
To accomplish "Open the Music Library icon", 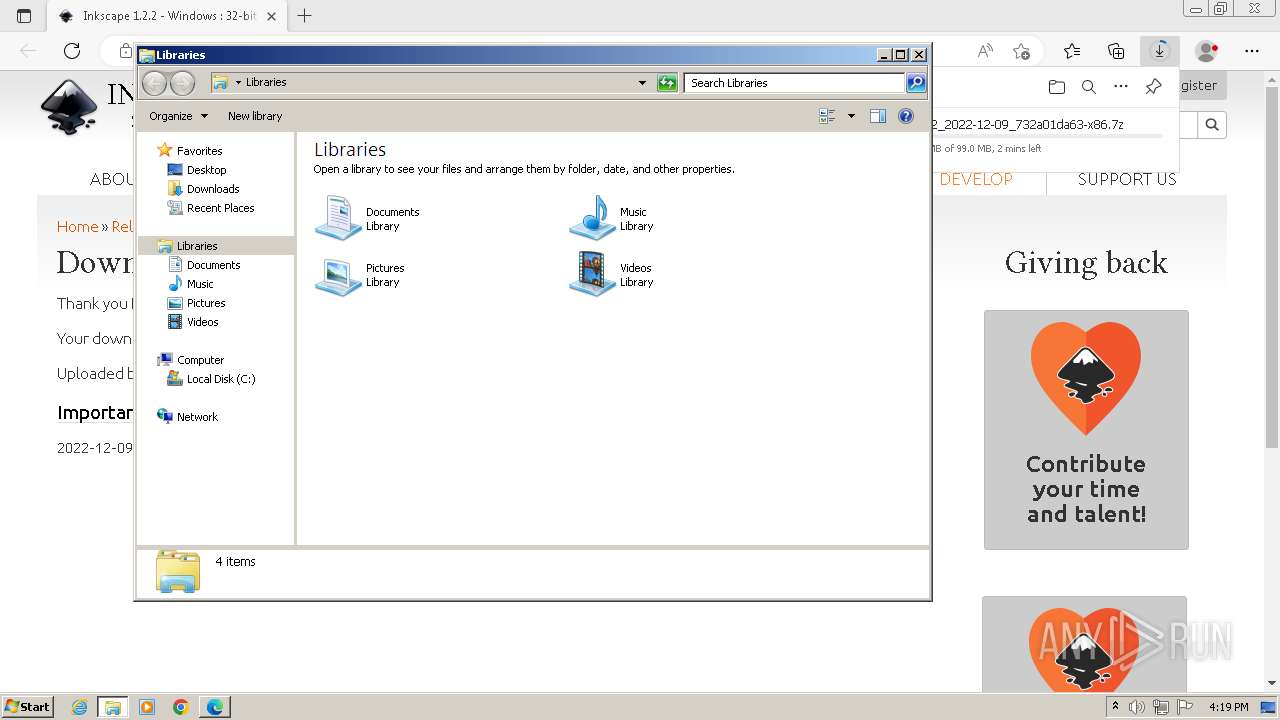I will 592,218.
